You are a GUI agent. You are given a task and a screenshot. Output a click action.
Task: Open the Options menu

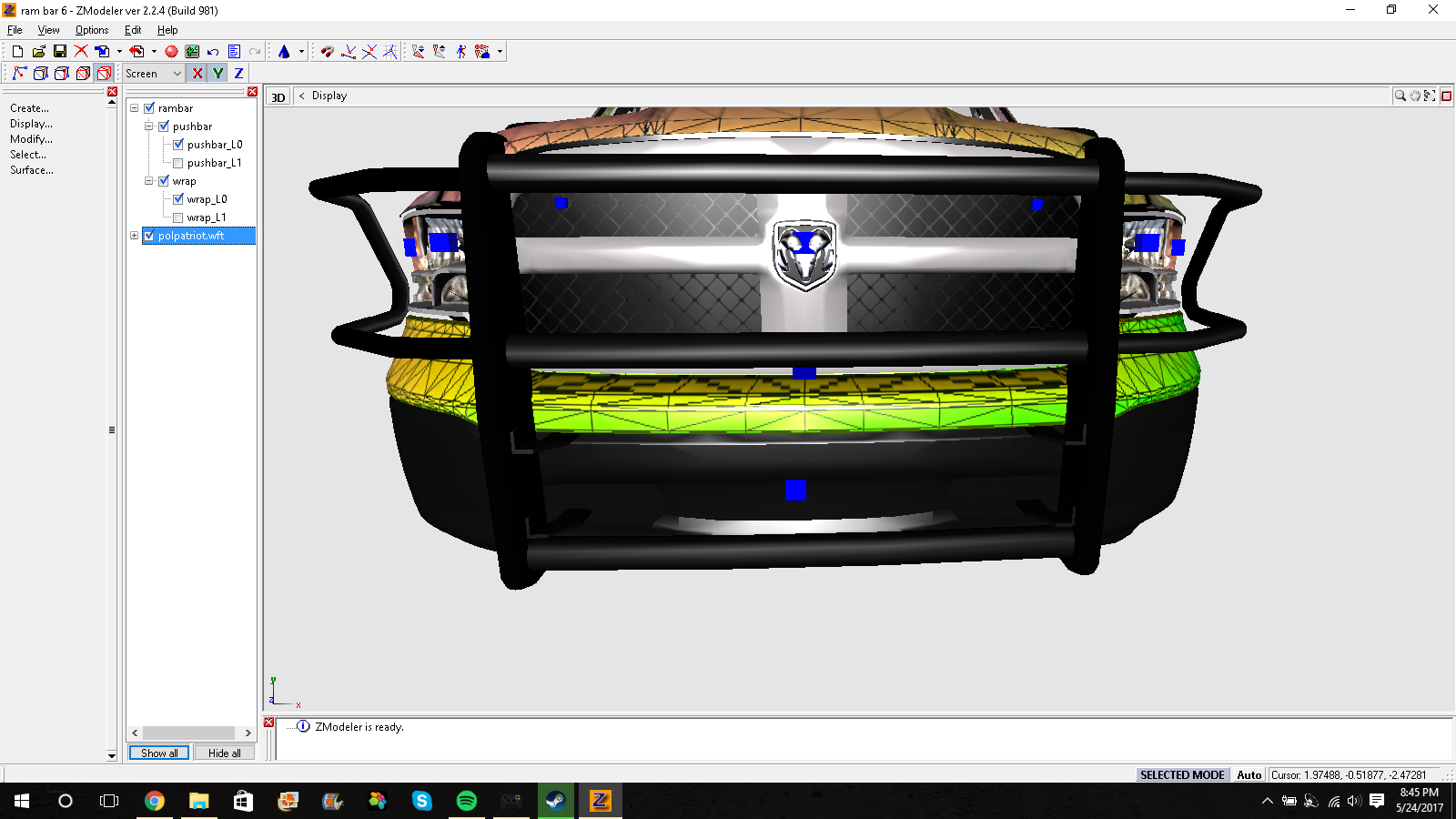(x=91, y=30)
